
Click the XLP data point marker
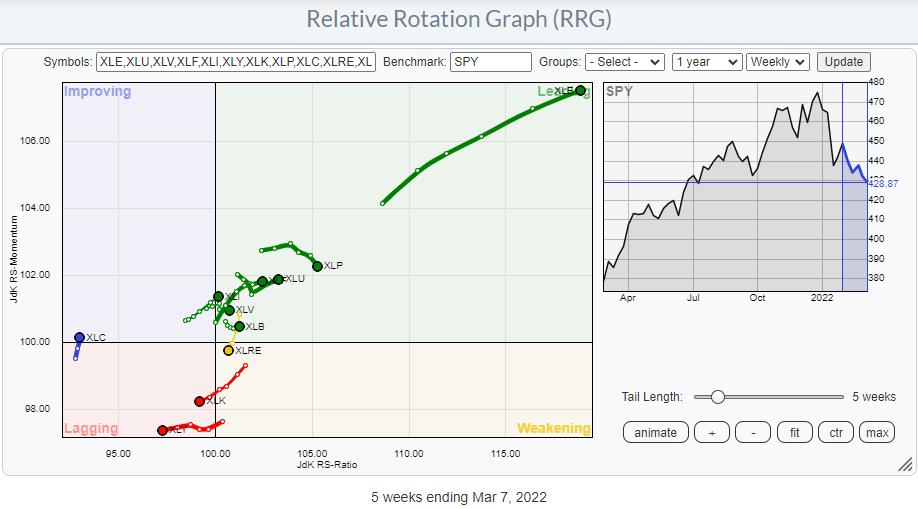click(317, 266)
